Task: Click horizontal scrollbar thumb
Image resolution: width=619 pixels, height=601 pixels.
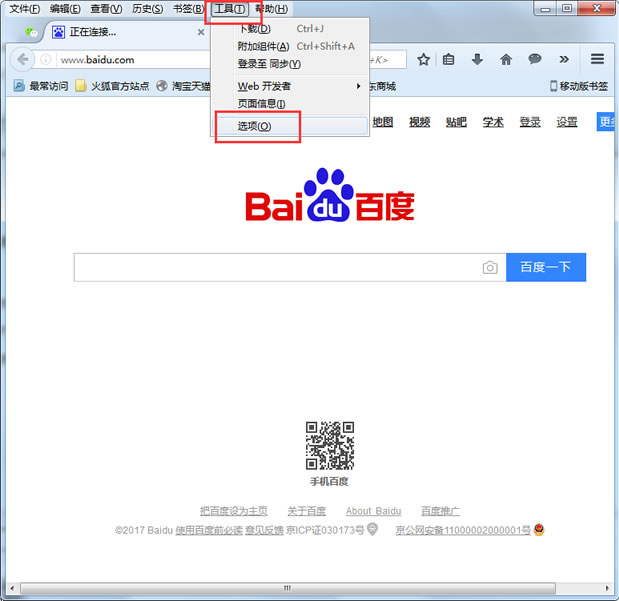Action: pos(288,588)
